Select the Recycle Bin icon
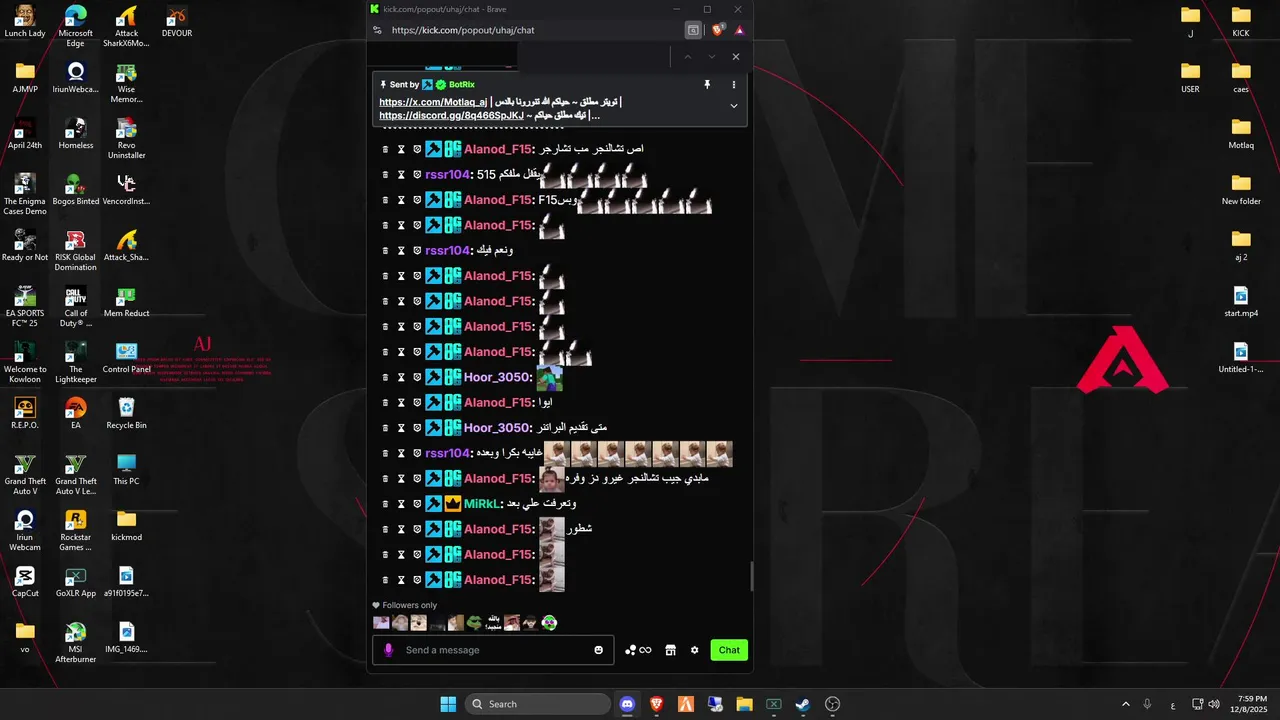The image size is (1280, 720). pyautogui.click(x=126, y=414)
